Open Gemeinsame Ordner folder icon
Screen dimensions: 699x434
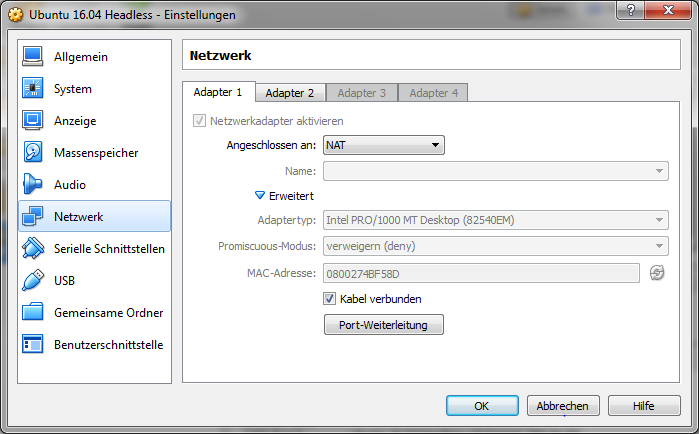(33, 312)
